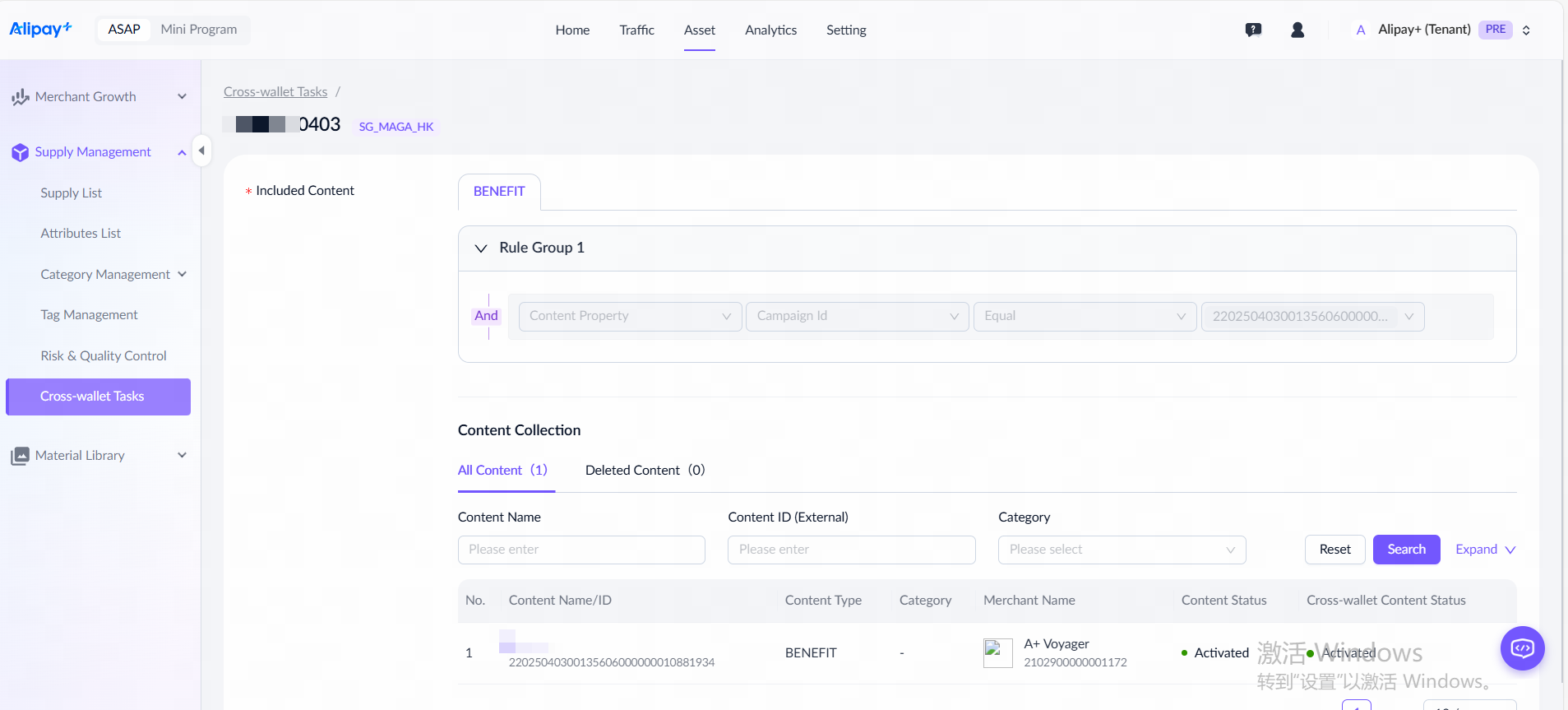The width and height of the screenshot is (1568, 710).
Task: Open the Analytics menu
Action: pos(770,30)
